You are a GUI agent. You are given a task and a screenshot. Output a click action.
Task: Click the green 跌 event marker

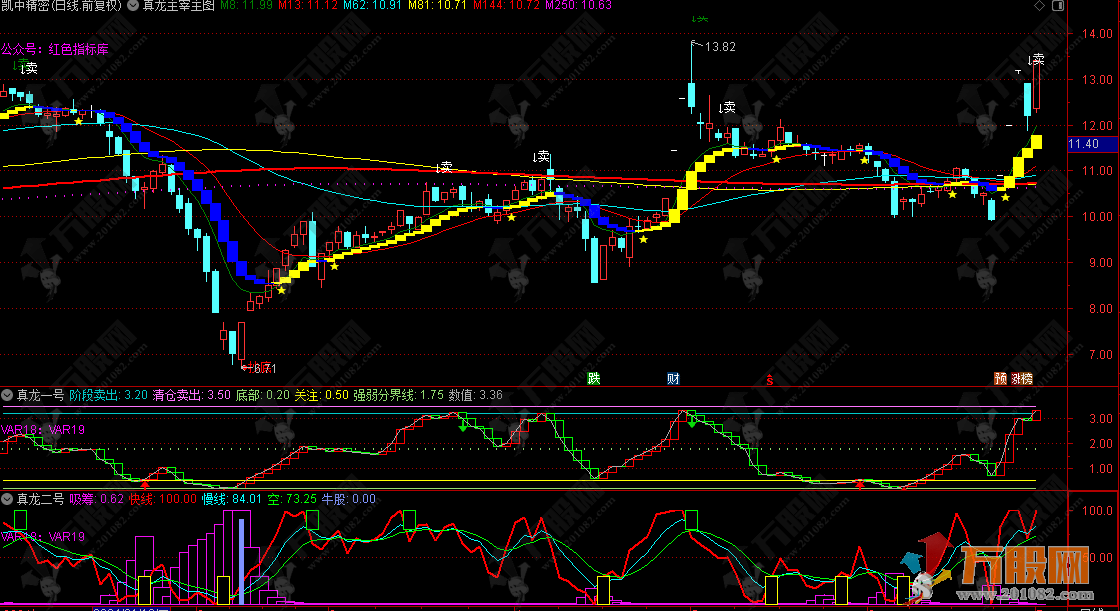click(593, 378)
